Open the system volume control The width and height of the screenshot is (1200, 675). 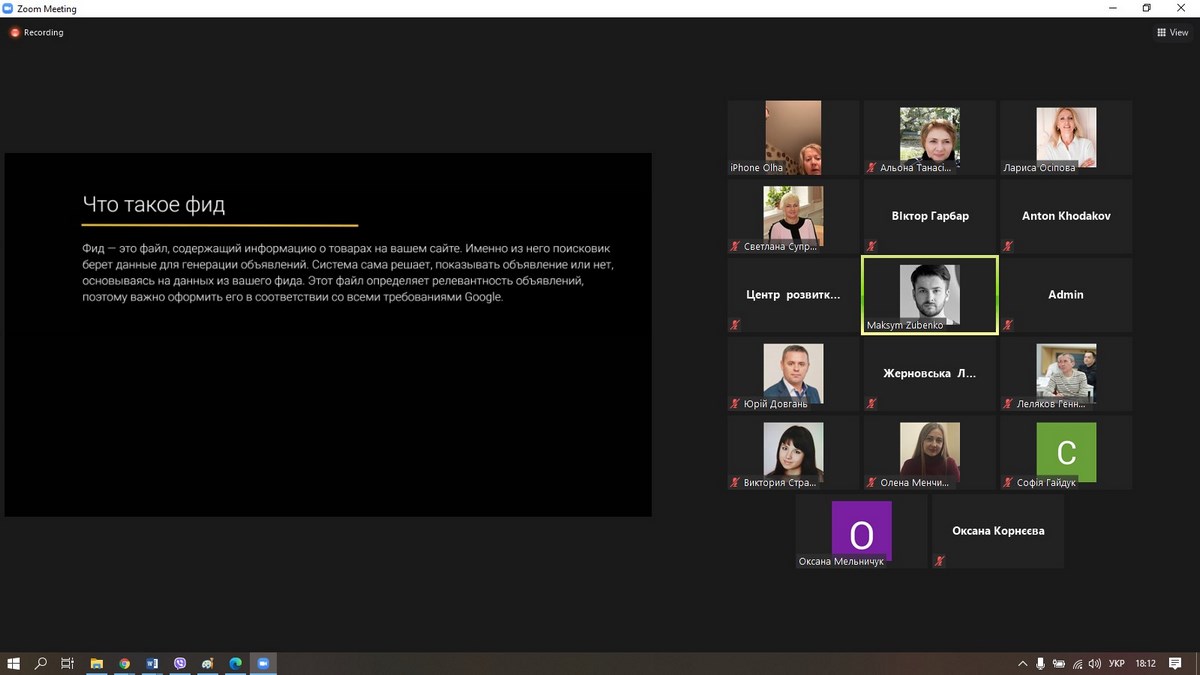[1095, 663]
